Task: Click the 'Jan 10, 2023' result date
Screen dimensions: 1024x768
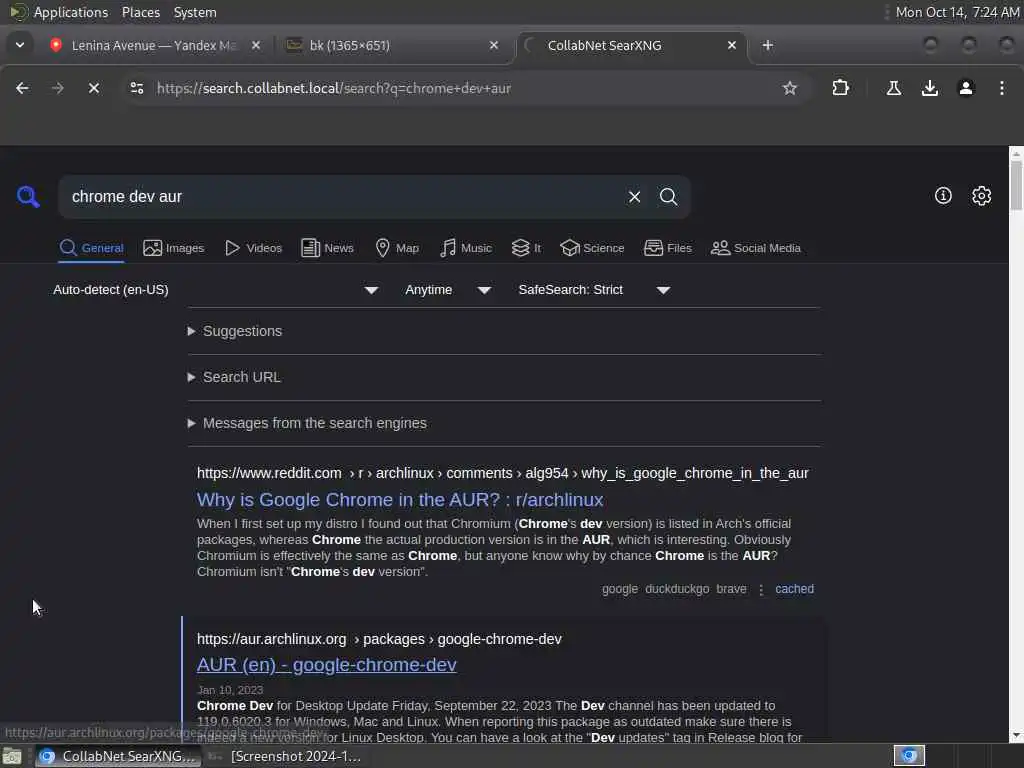Action: pos(230,690)
